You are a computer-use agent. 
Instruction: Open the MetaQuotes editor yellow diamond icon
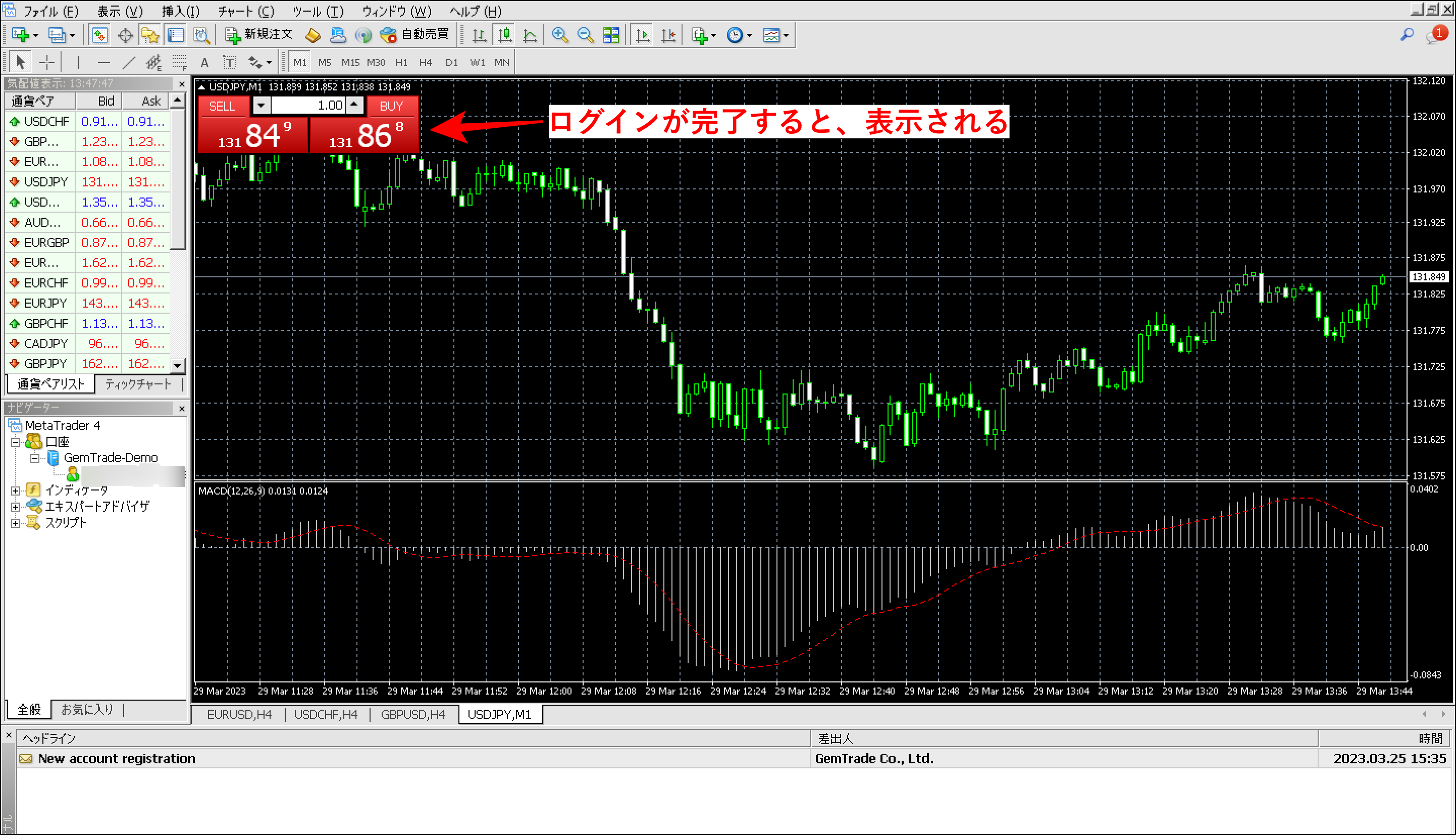313,35
